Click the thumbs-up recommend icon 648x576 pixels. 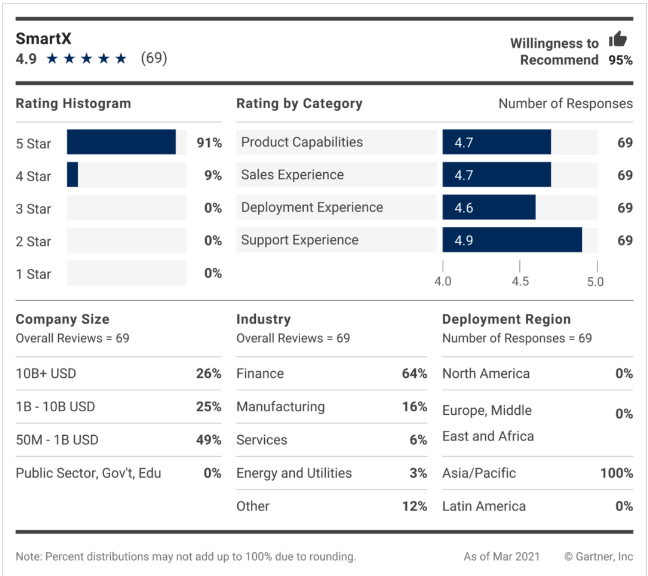(x=618, y=40)
